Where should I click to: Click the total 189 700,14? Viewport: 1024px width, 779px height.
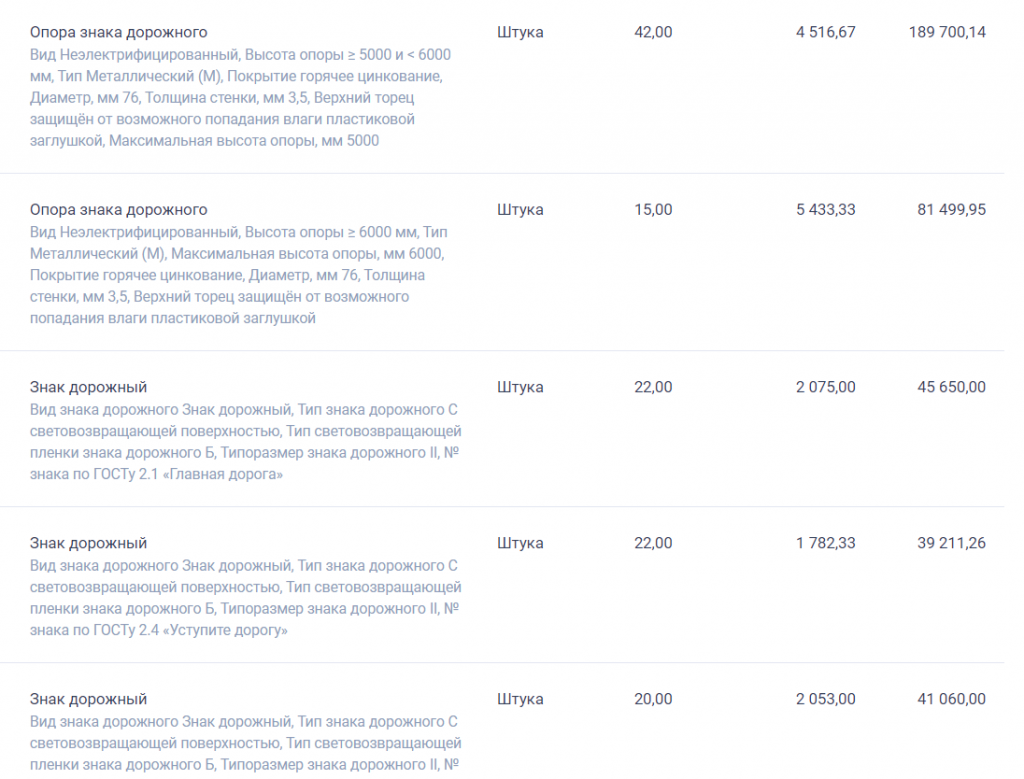947,32
